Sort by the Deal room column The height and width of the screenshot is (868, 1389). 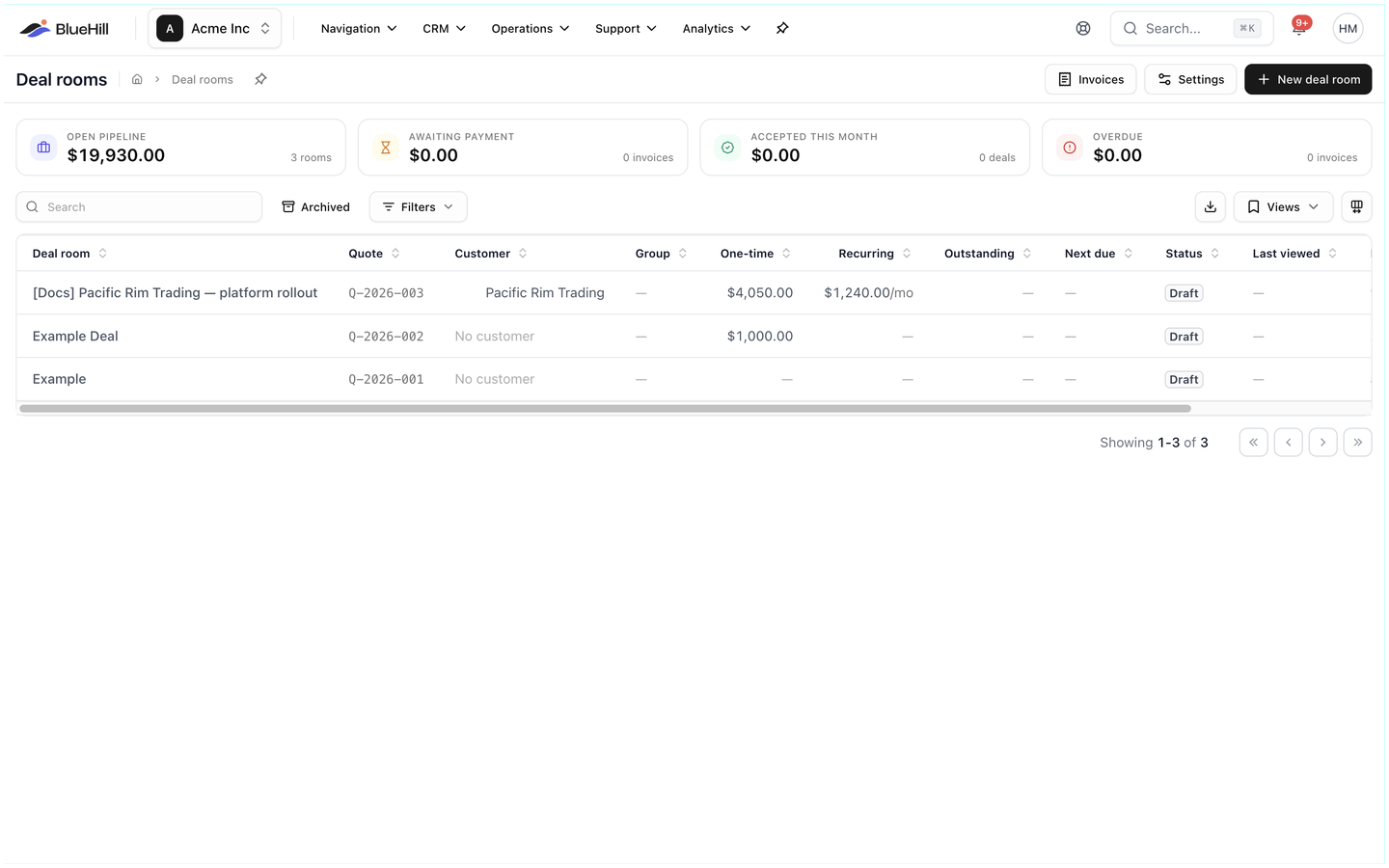(x=70, y=254)
